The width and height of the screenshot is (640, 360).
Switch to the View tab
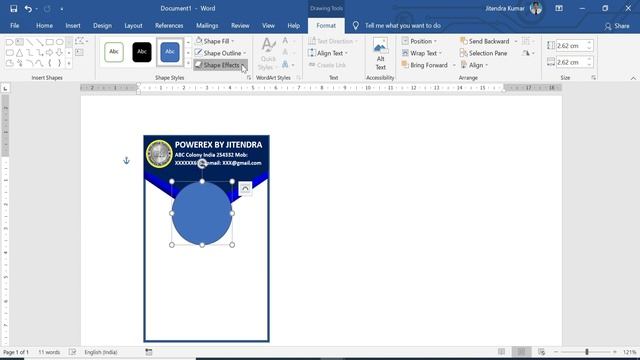(268, 25)
